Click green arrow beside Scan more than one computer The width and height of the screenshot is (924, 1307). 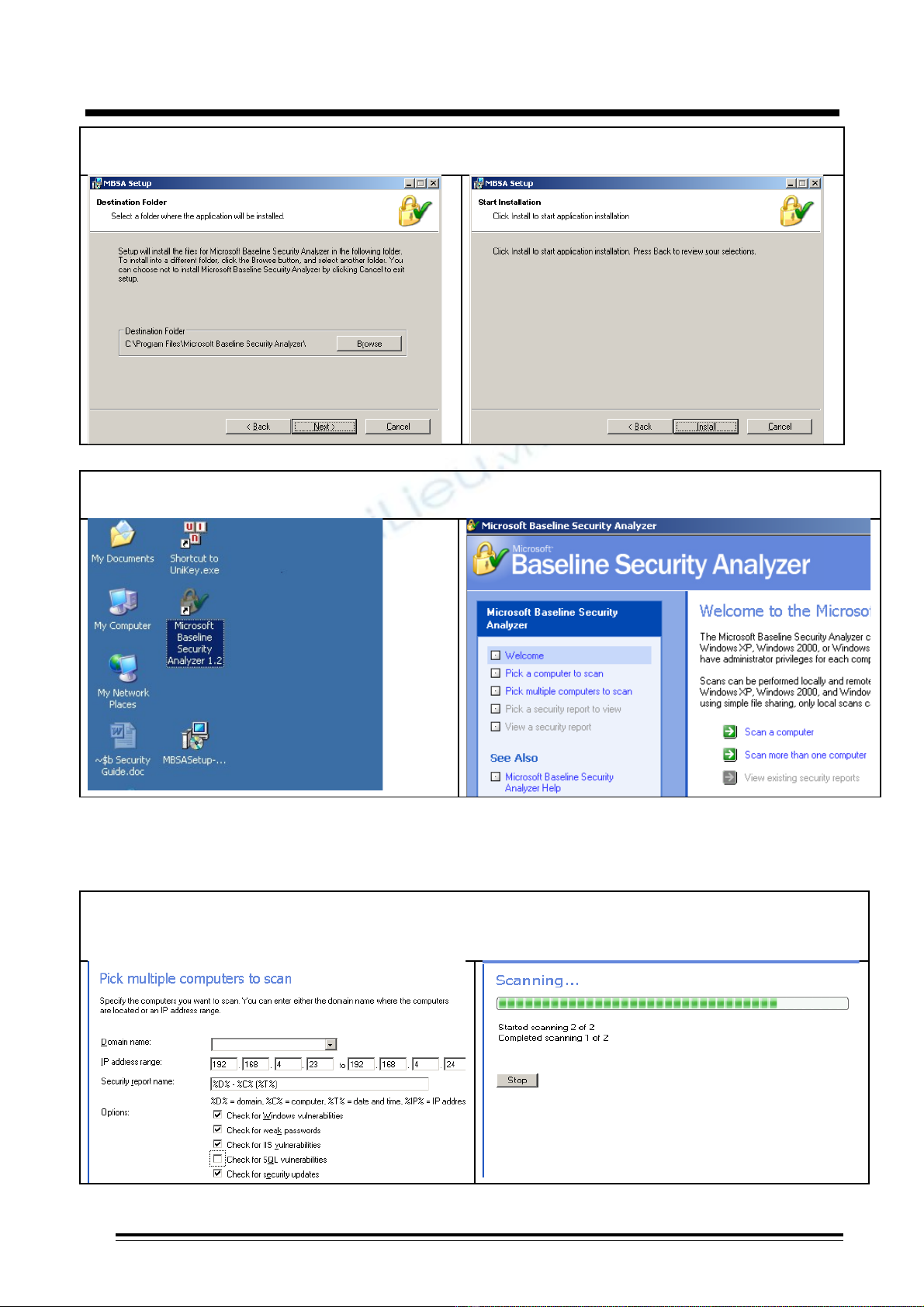coord(730,755)
